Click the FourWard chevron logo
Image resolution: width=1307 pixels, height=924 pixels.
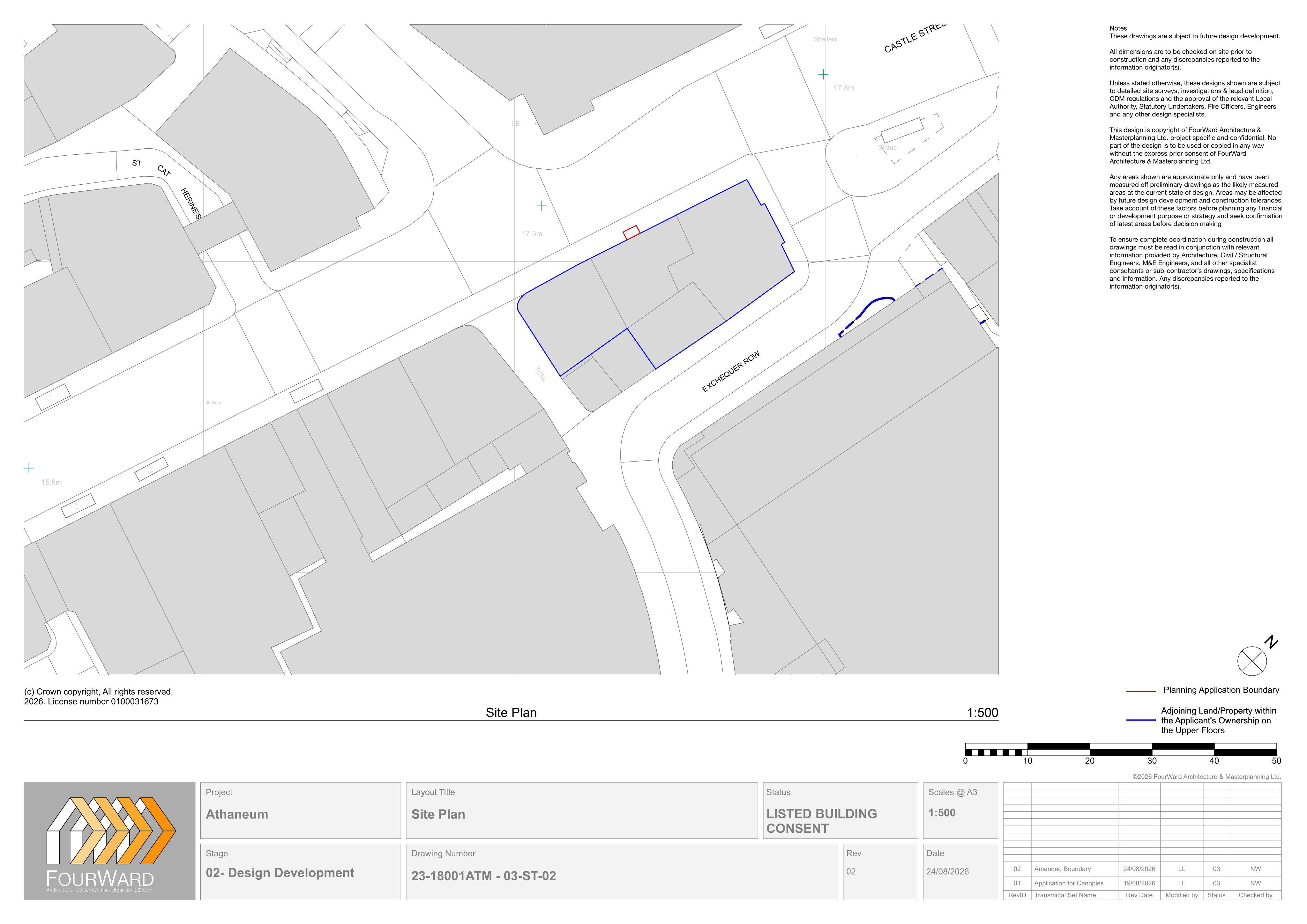pyautogui.click(x=111, y=830)
